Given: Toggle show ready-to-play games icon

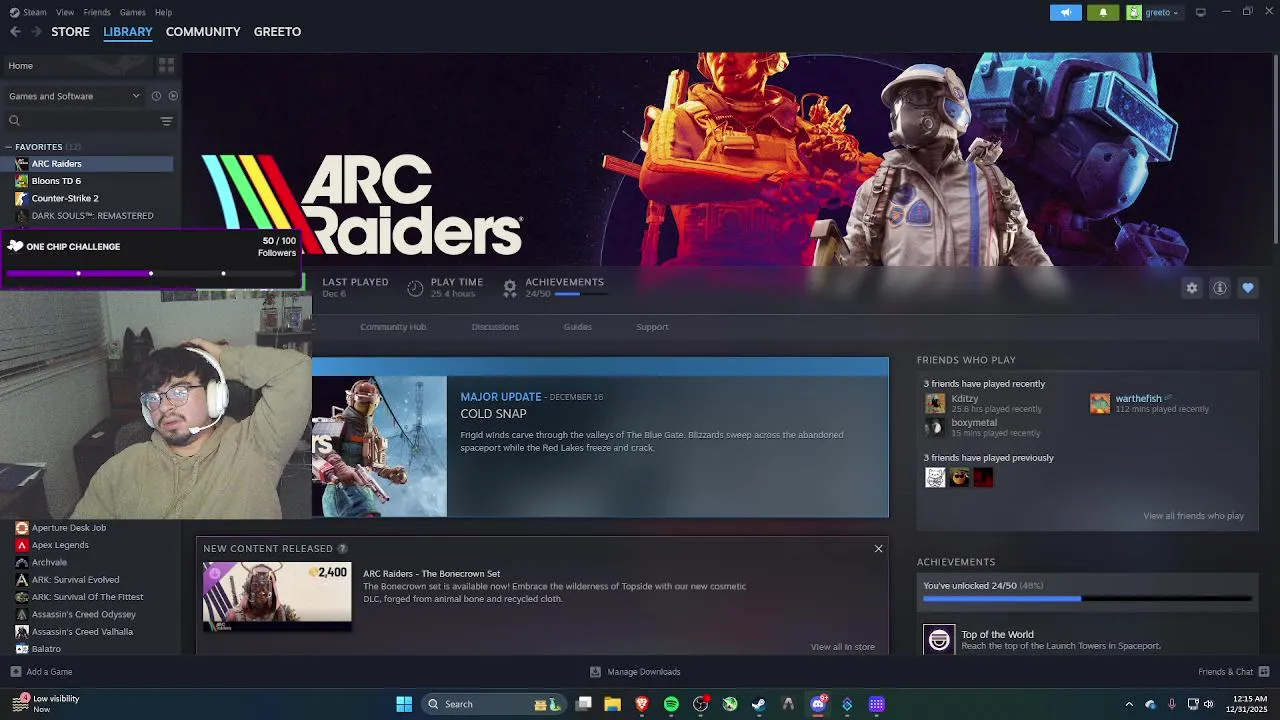Looking at the screenshot, I should coord(173,96).
